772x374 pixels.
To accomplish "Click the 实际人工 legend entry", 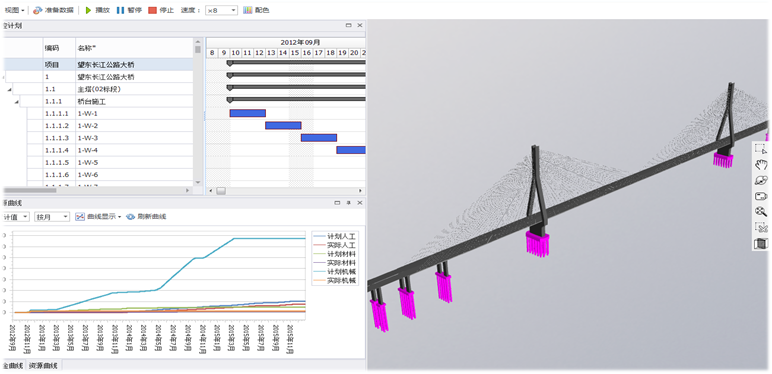I will tap(334, 246).
